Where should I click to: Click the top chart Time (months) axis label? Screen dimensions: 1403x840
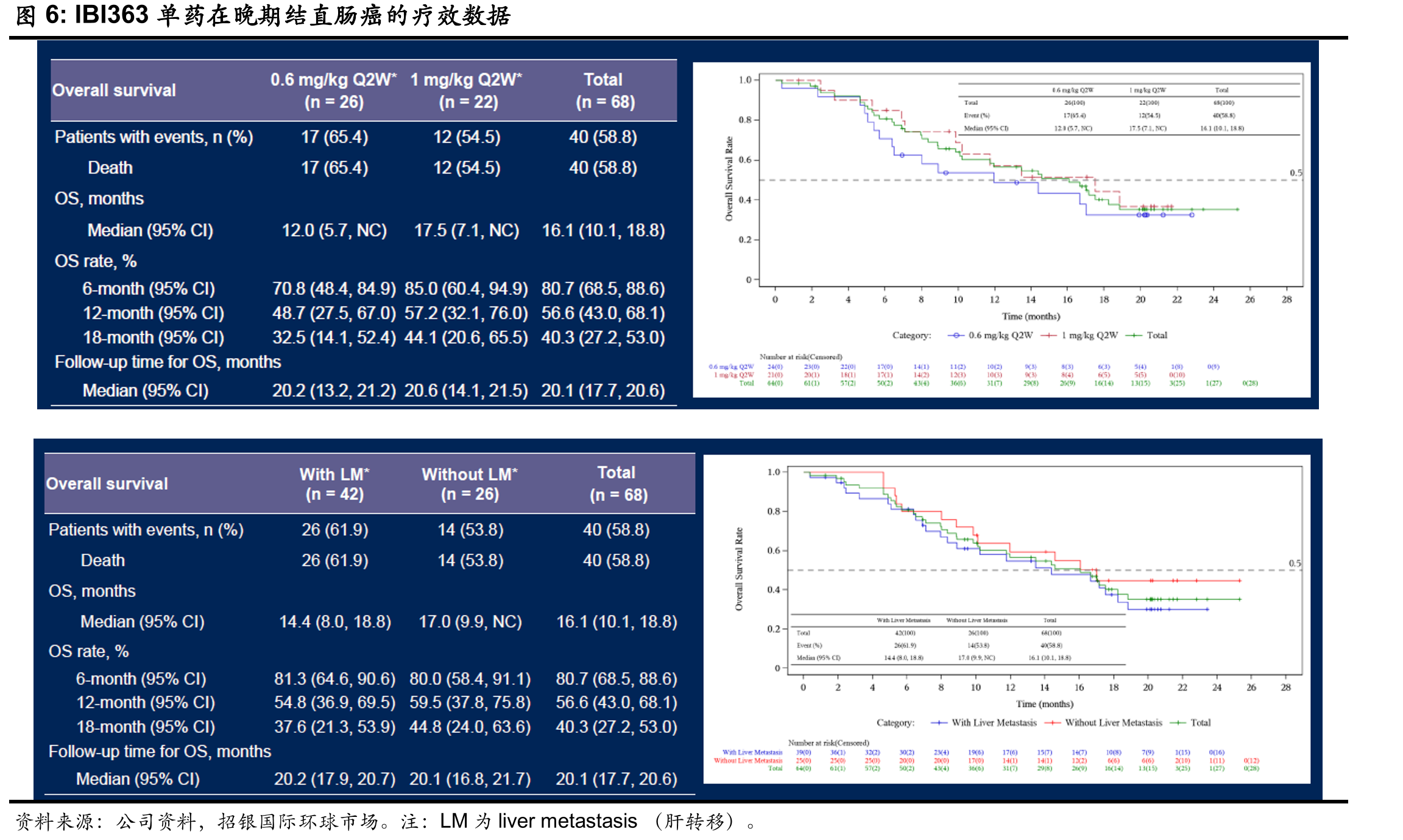[1031, 316]
